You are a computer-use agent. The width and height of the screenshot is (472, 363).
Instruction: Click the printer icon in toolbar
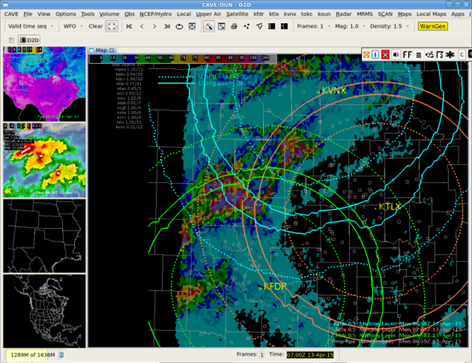[234, 26]
